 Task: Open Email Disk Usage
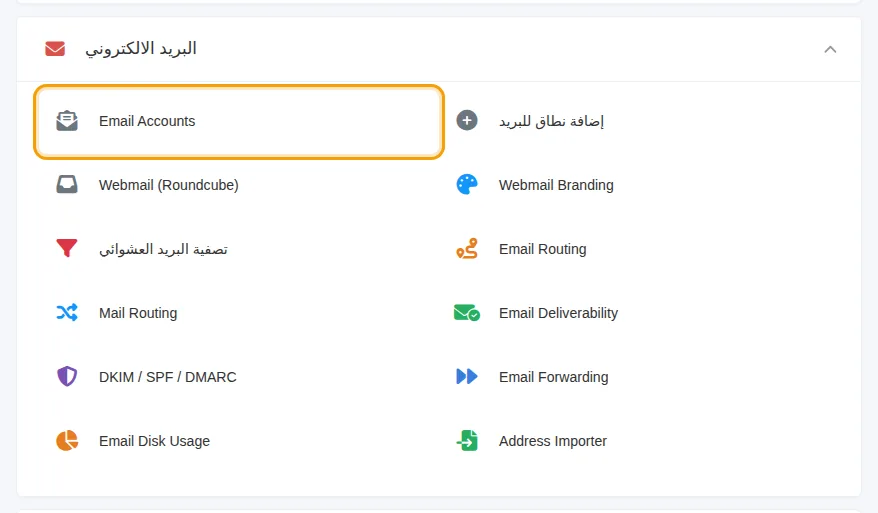tap(154, 441)
